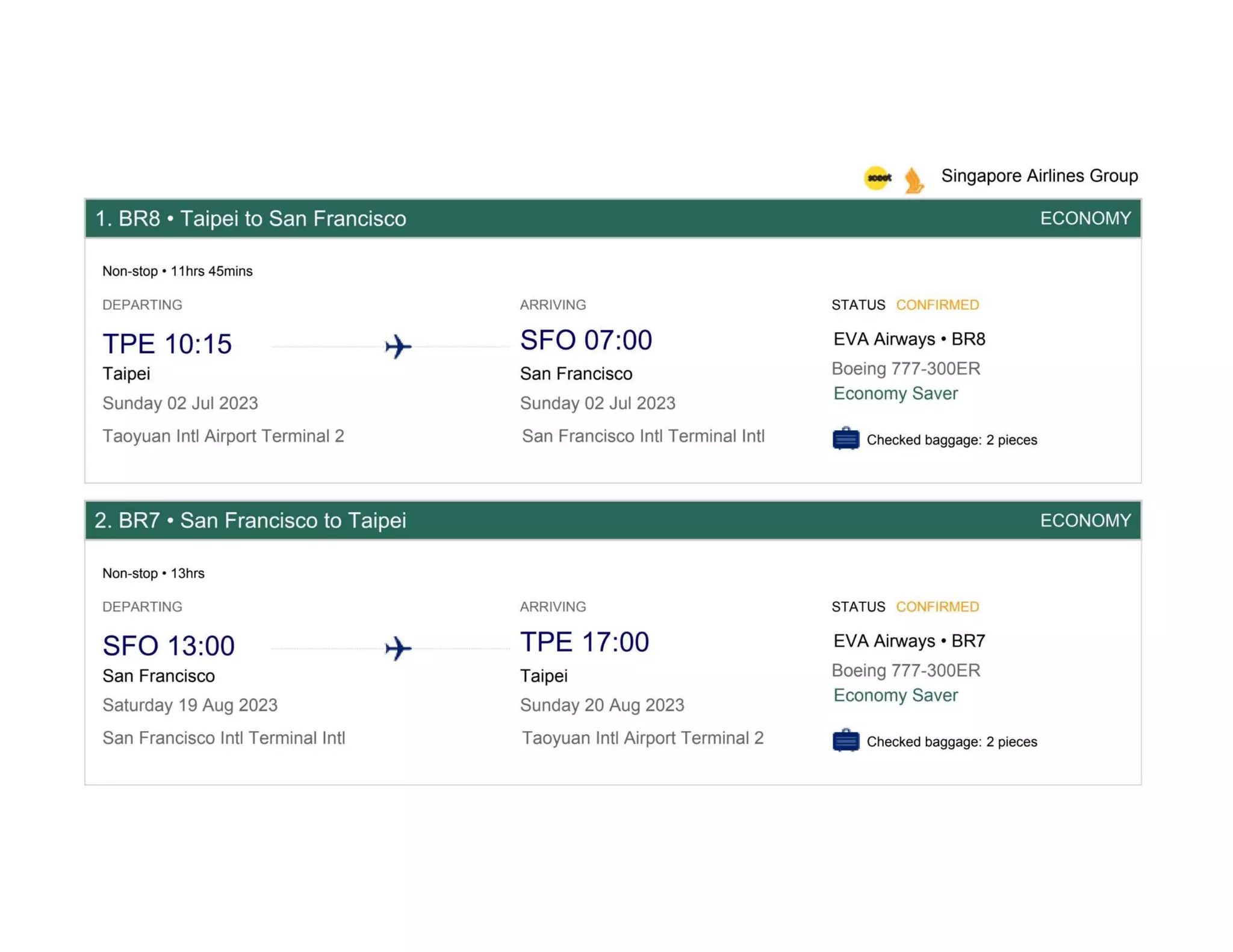Click the Singapore Airlines Group text
Image resolution: width=1233 pixels, height=952 pixels.
point(1039,176)
